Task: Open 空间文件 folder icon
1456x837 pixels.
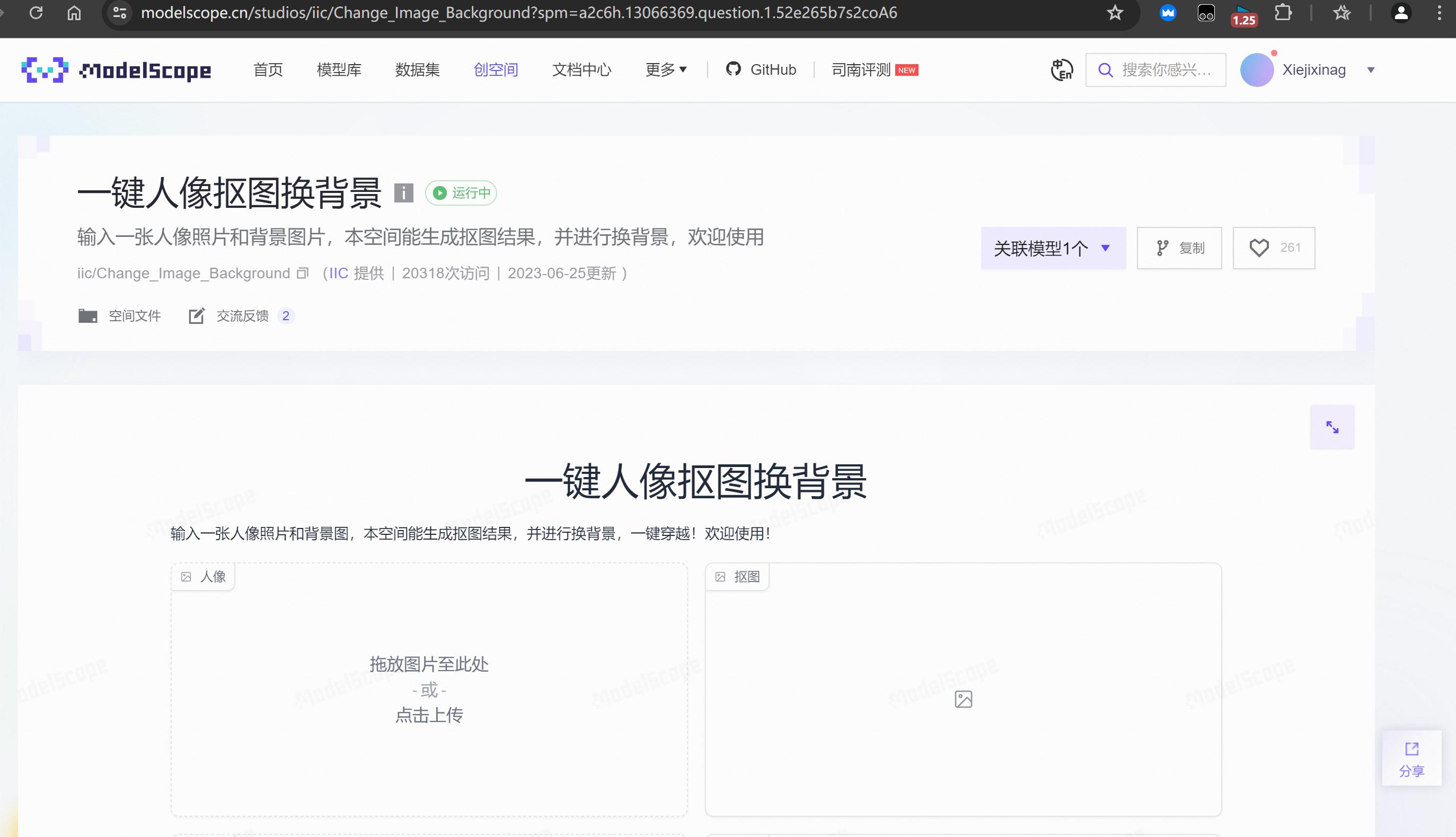Action: click(87, 315)
